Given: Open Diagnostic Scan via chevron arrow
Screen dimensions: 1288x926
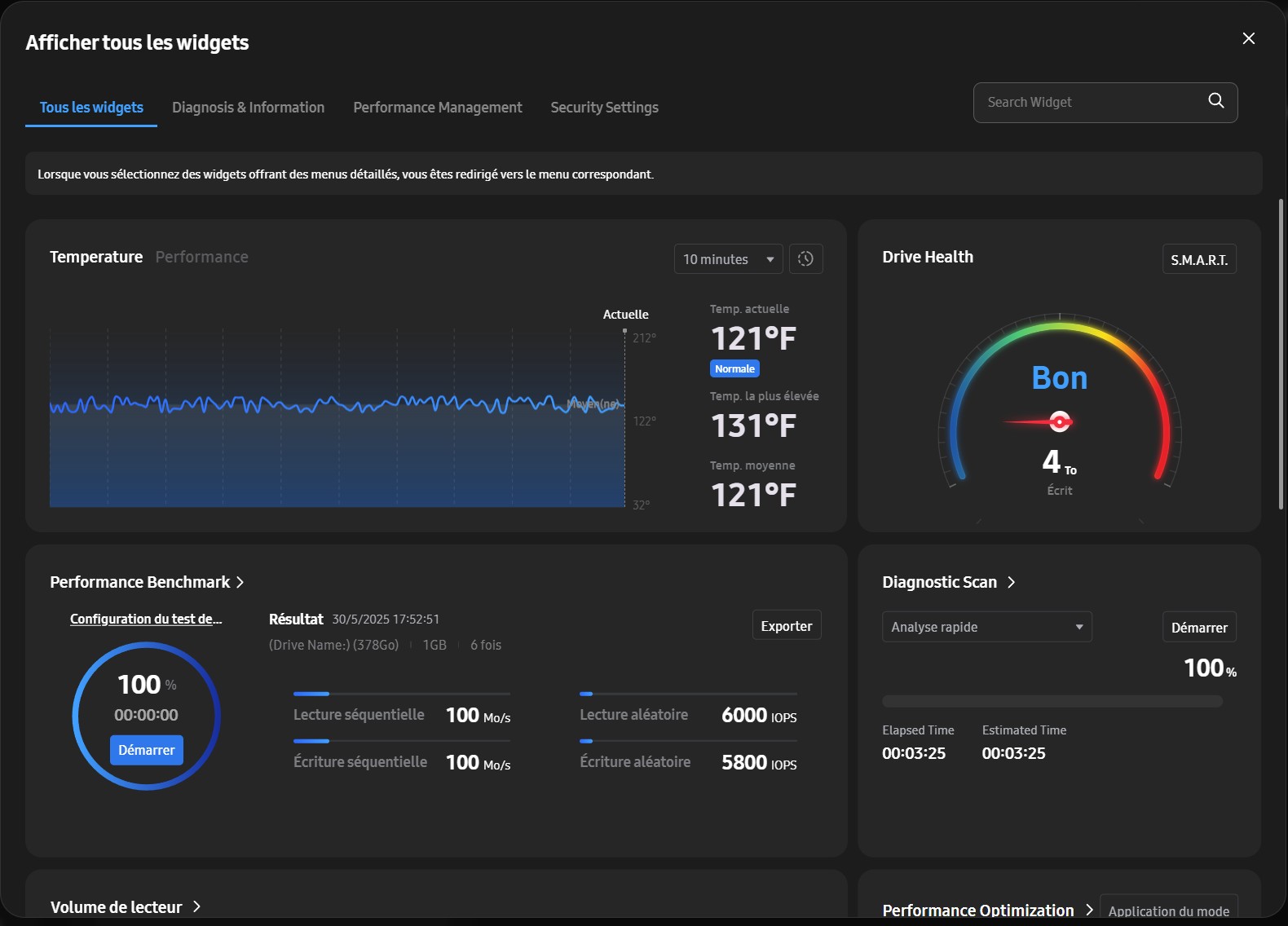Looking at the screenshot, I should click(x=1012, y=582).
